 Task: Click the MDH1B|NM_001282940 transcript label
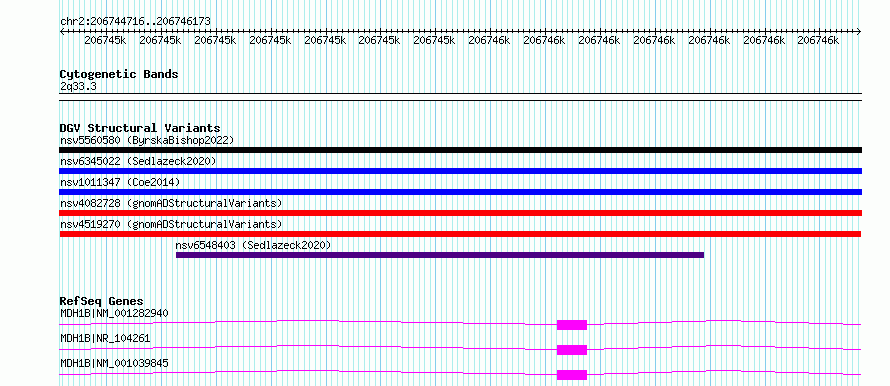coord(114,313)
